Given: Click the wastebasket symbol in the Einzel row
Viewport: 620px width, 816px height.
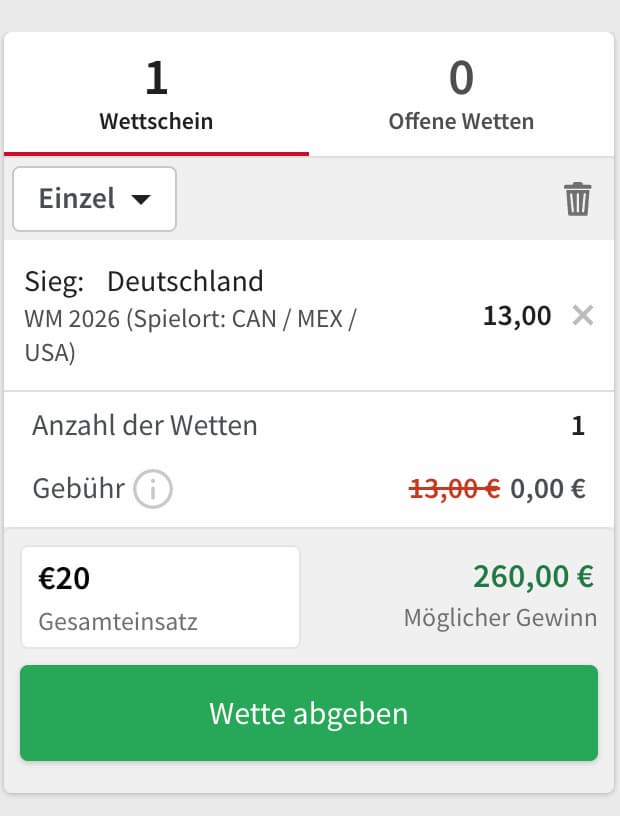Looking at the screenshot, I should (x=577, y=198).
